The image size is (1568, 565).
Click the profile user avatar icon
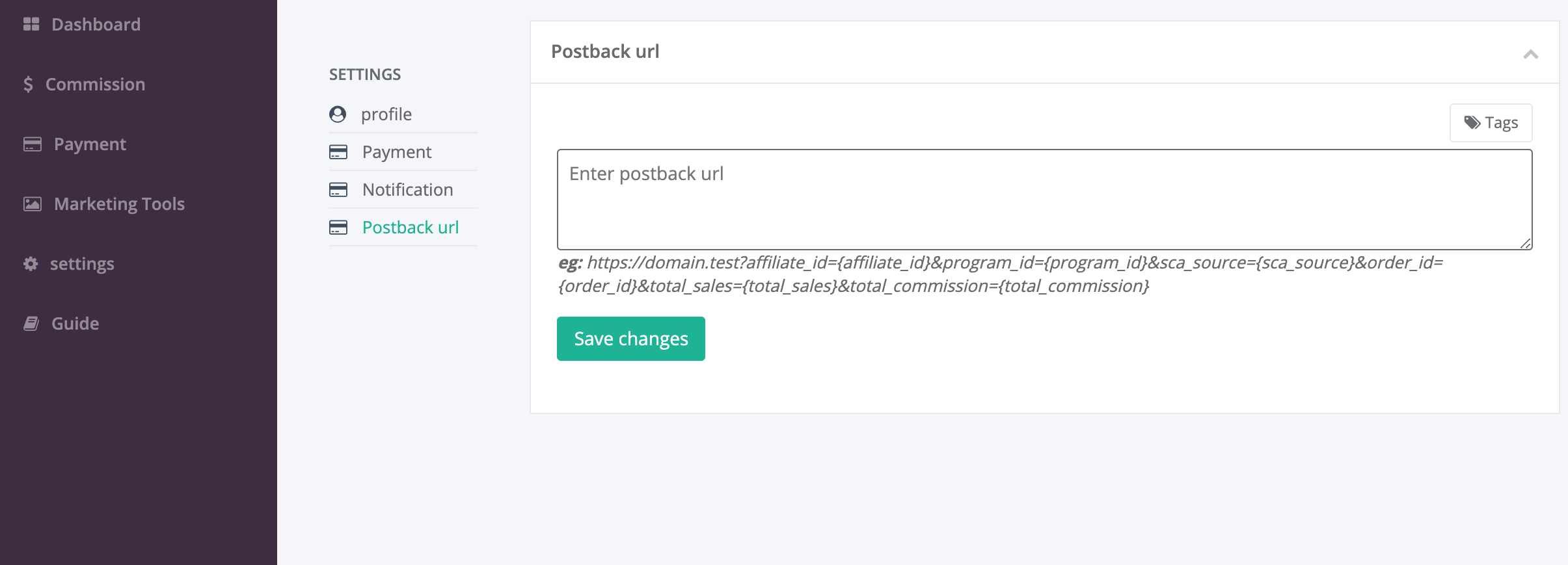pos(338,114)
